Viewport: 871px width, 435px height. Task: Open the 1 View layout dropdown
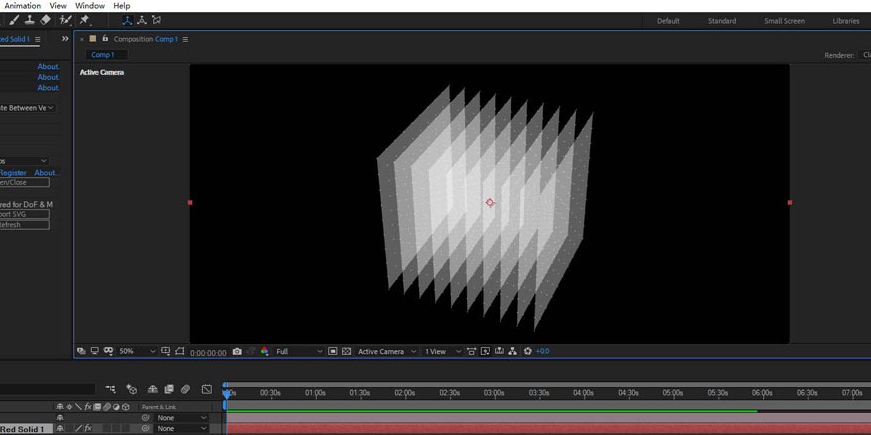pyautogui.click(x=442, y=352)
